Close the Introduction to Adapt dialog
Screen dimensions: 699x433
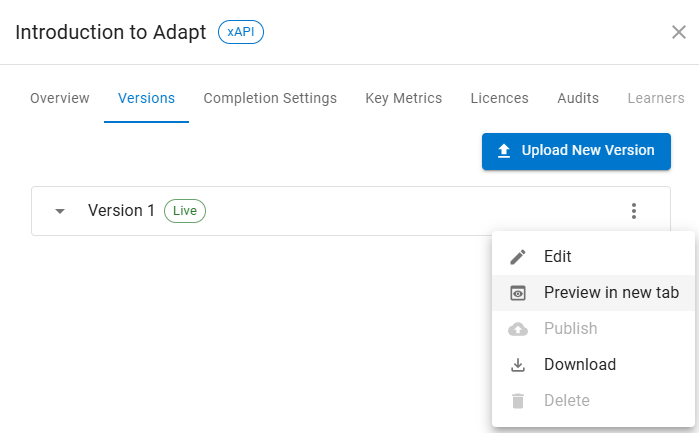pyautogui.click(x=678, y=32)
